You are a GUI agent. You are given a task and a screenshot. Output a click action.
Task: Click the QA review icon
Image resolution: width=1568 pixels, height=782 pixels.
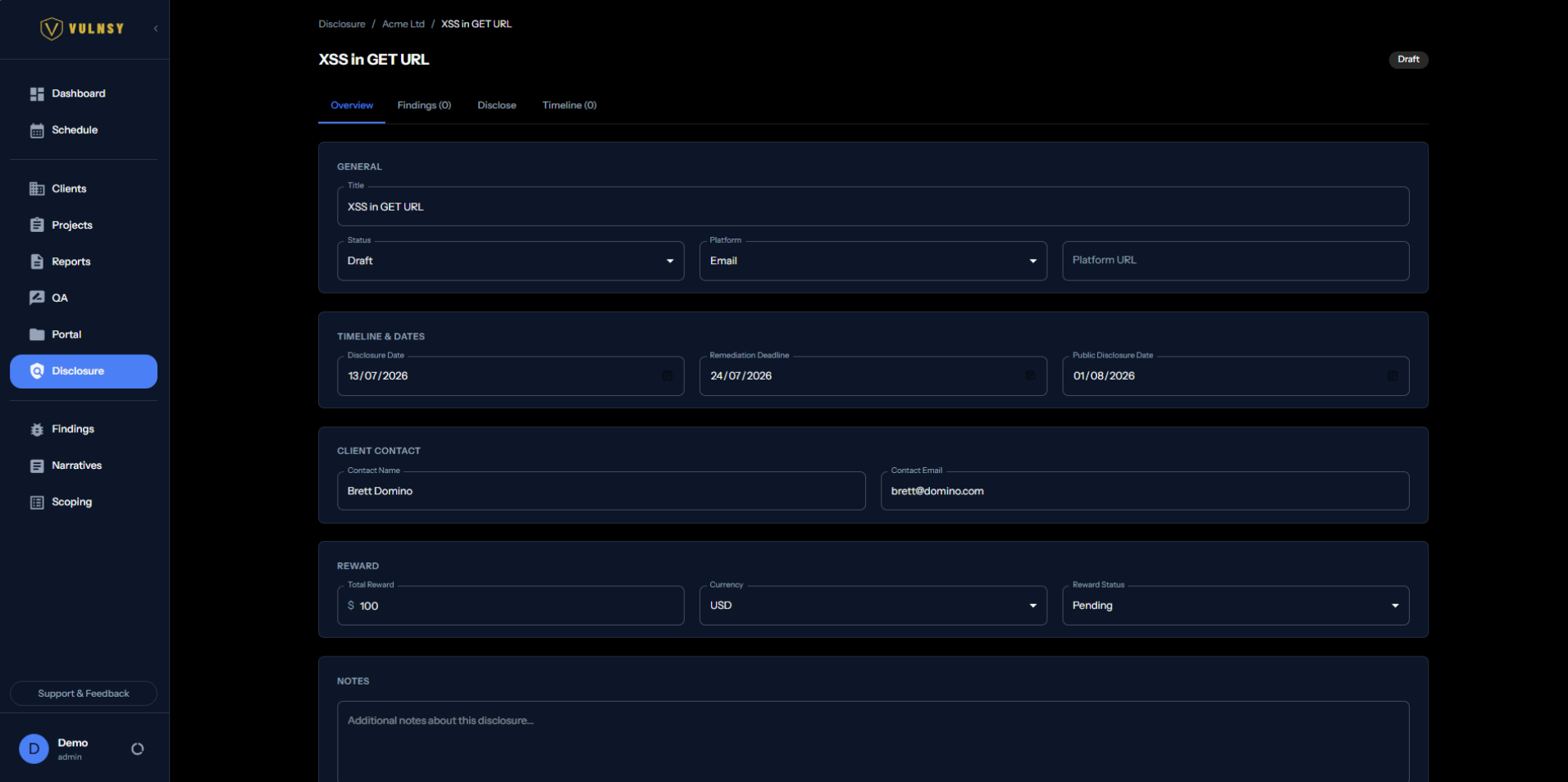[x=37, y=298]
